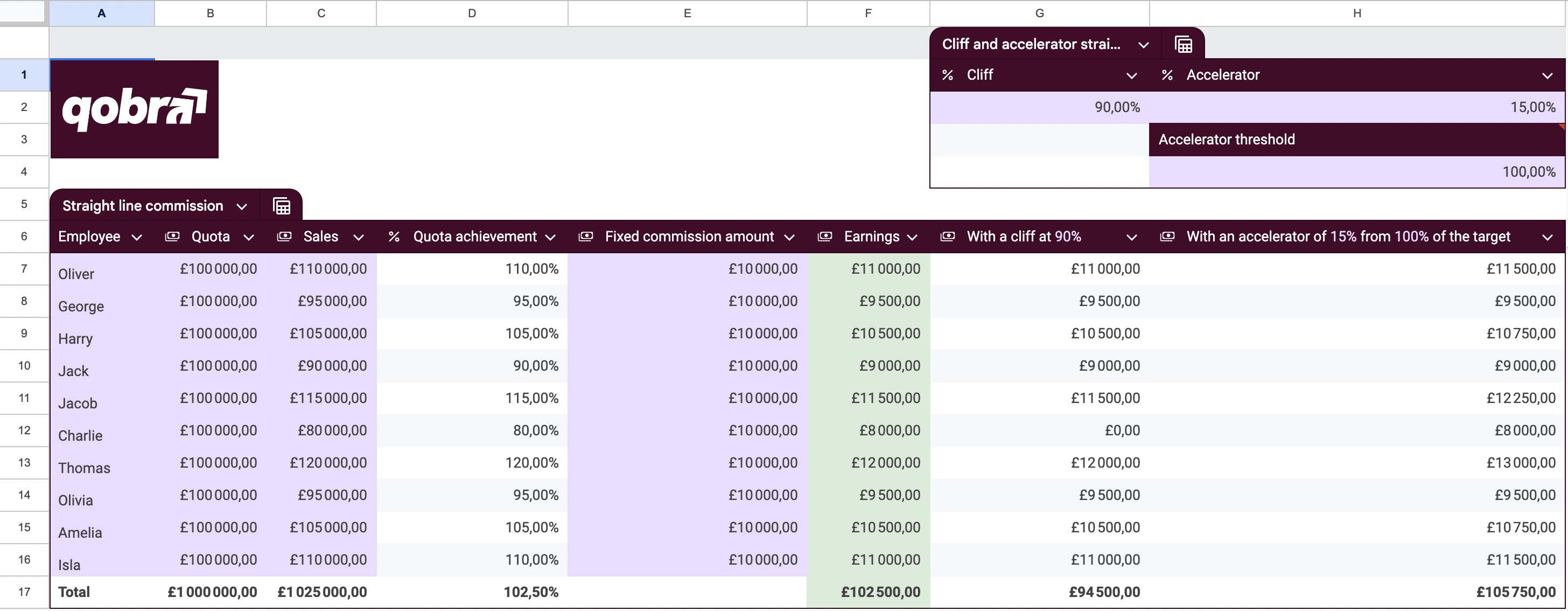Select the Accelerator value 15,00% cell

click(1357, 107)
